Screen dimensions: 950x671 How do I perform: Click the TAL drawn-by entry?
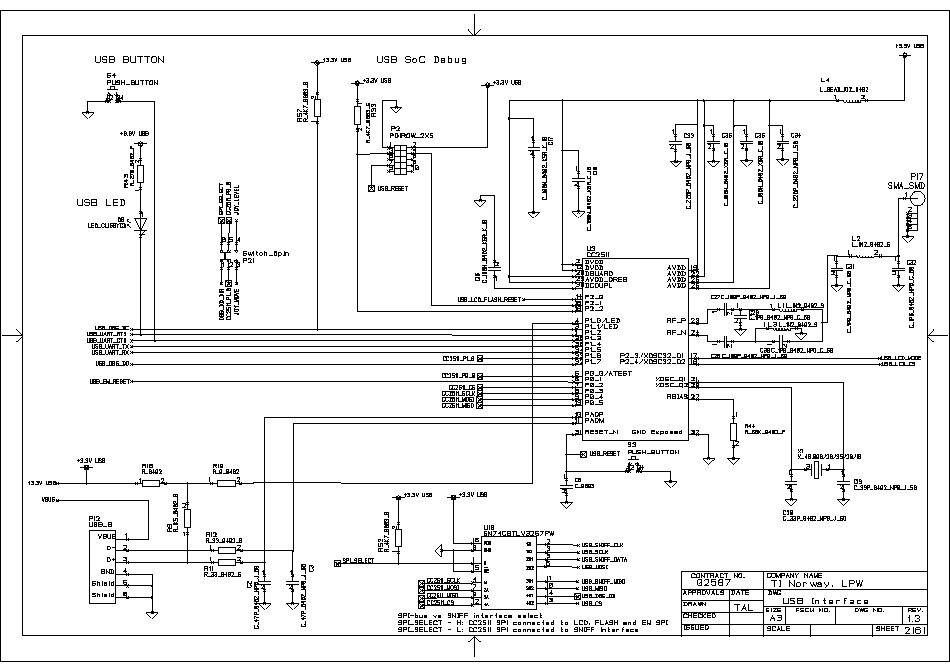[743, 607]
